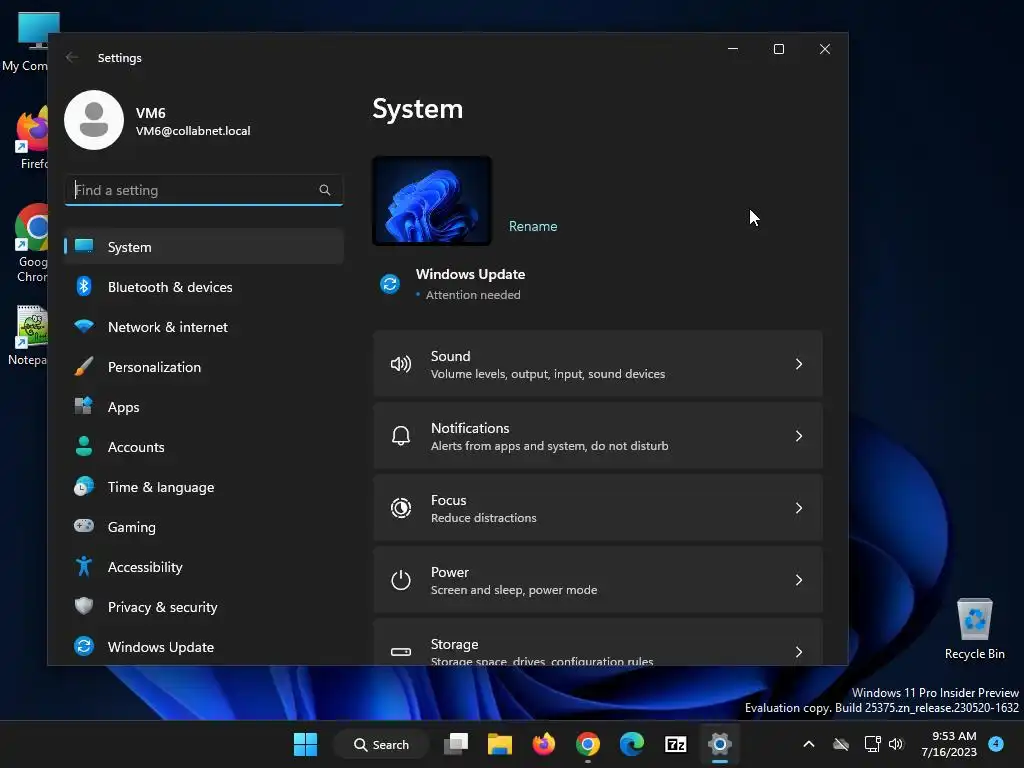The width and height of the screenshot is (1024, 768).
Task: Open notification center badge showing 4
Action: [996, 744]
